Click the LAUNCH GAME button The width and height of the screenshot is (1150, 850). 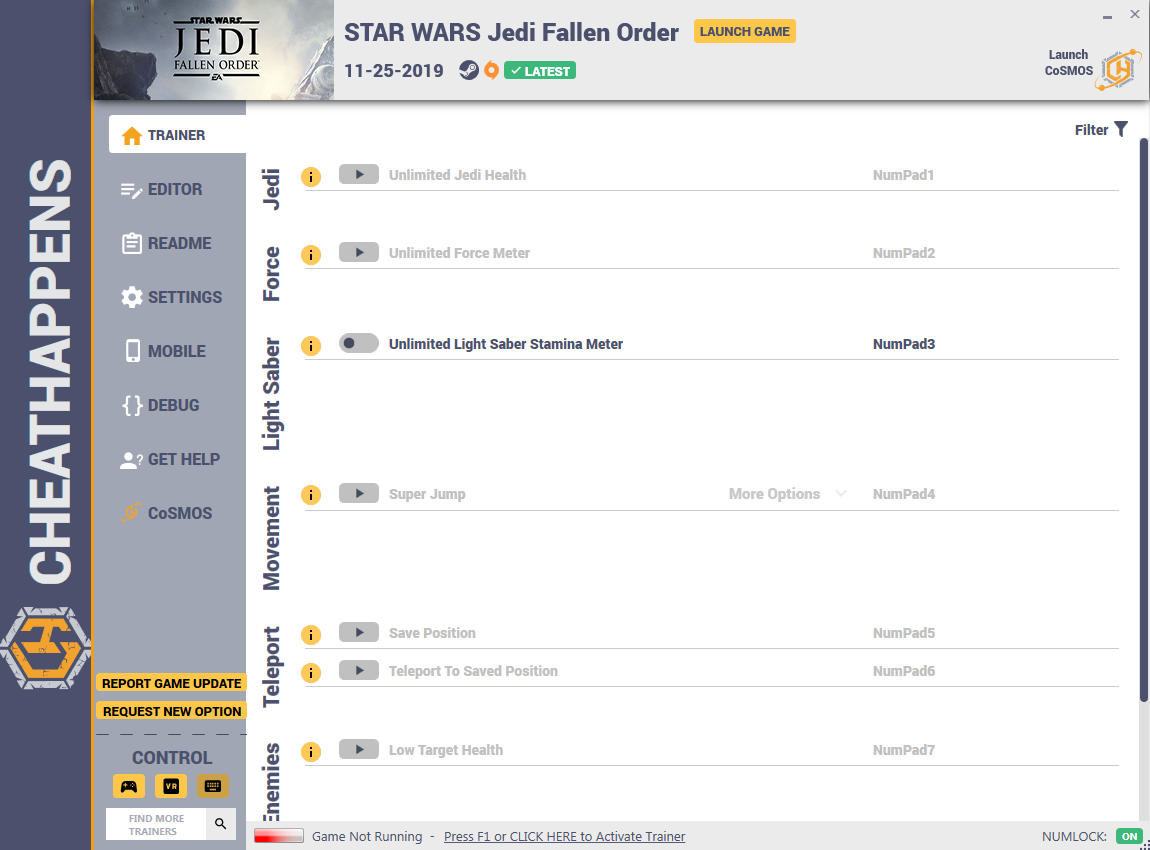[744, 32]
